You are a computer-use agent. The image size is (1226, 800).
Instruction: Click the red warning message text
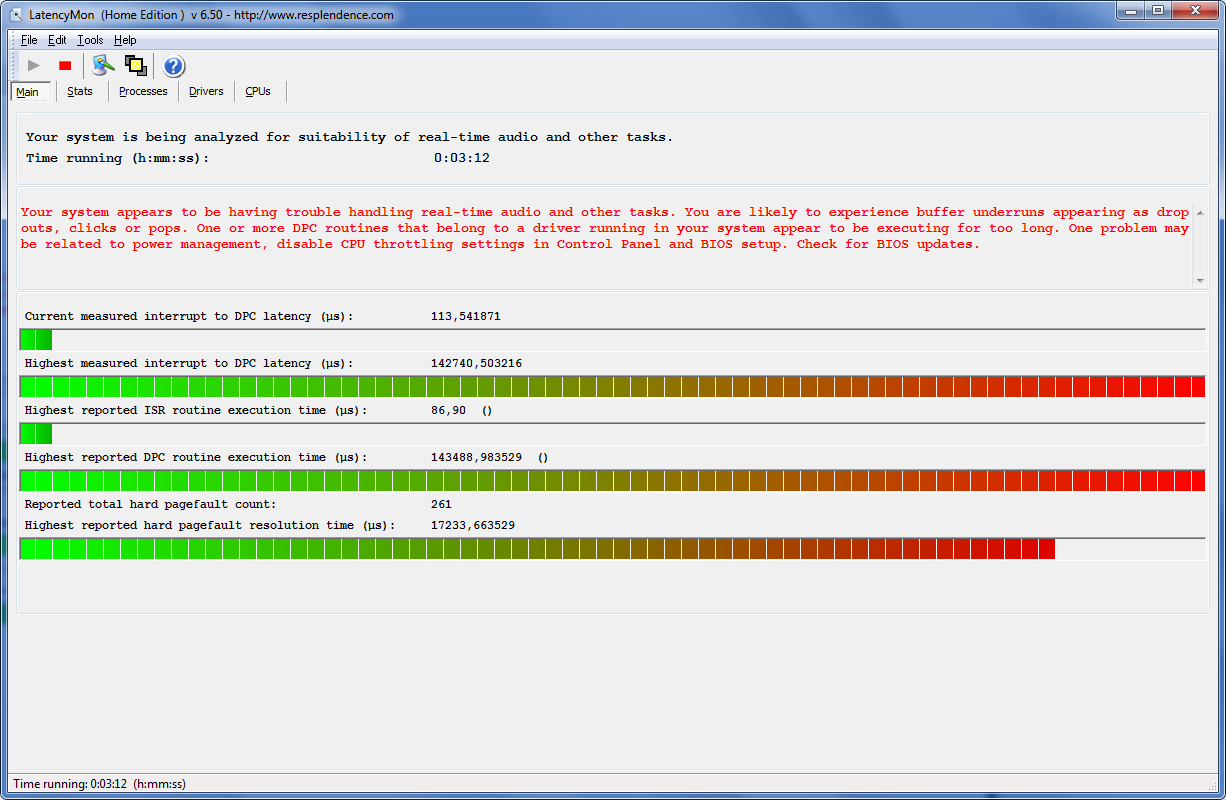tap(605, 228)
